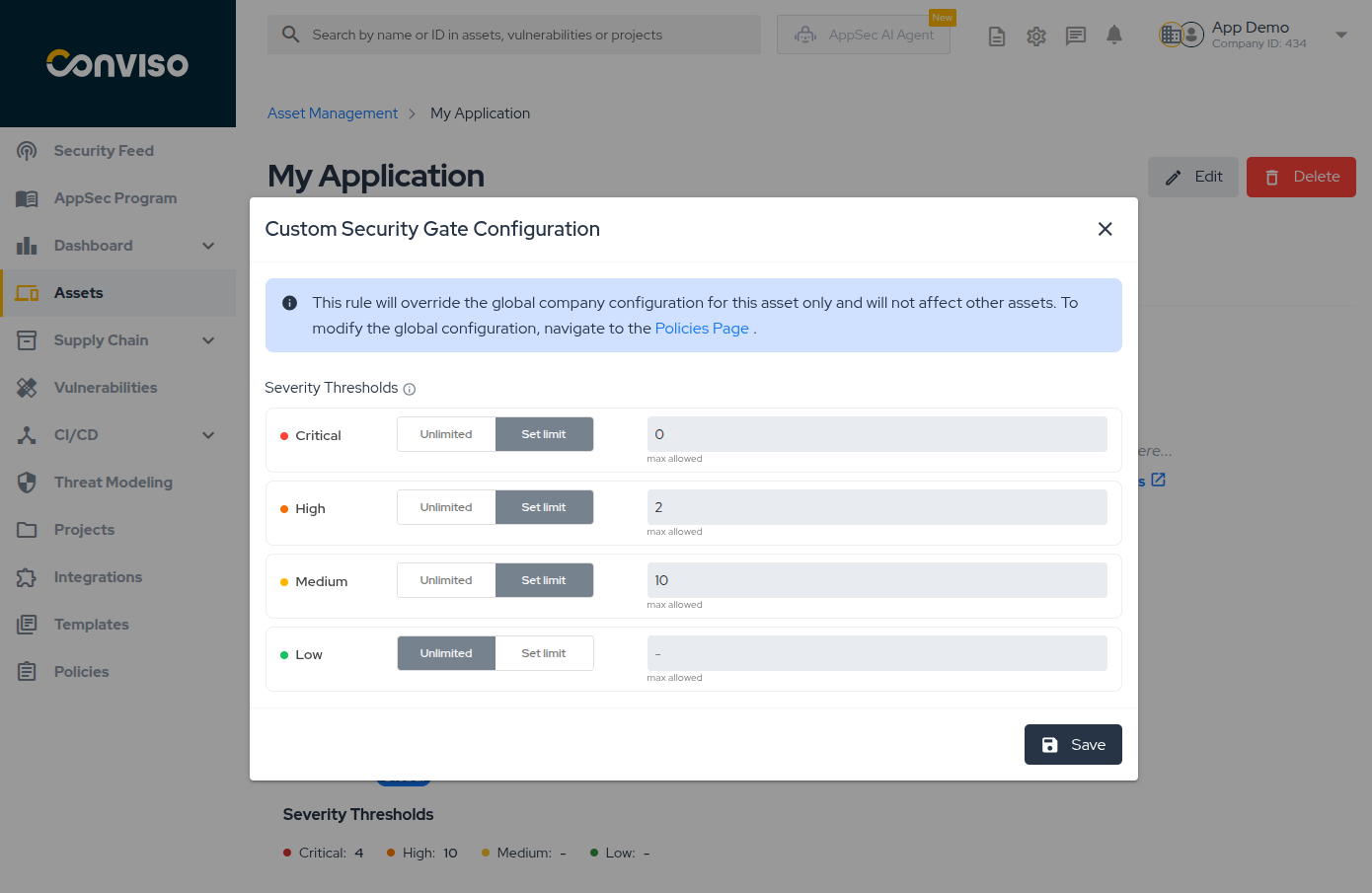Open the App Demo account dropdown arrow
The image size is (1372, 893).
pyautogui.click(x=1340, y=35)
